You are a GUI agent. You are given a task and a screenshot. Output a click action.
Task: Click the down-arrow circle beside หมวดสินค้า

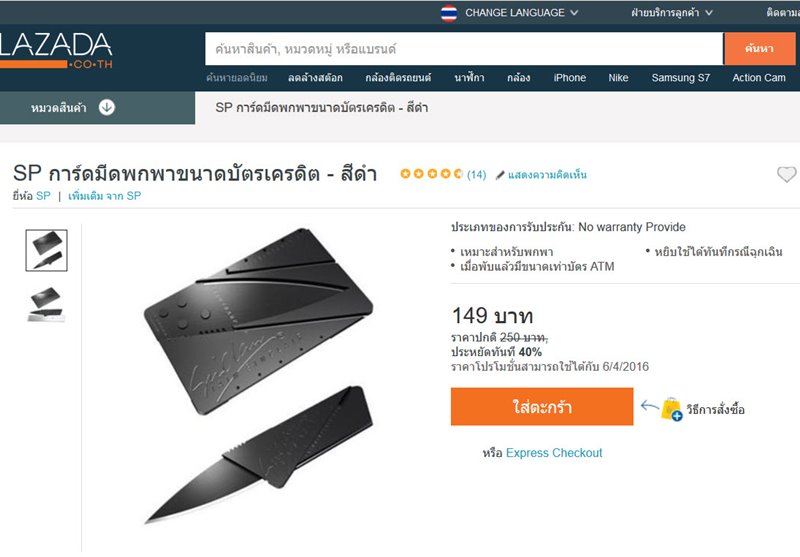tap(107, 108)
